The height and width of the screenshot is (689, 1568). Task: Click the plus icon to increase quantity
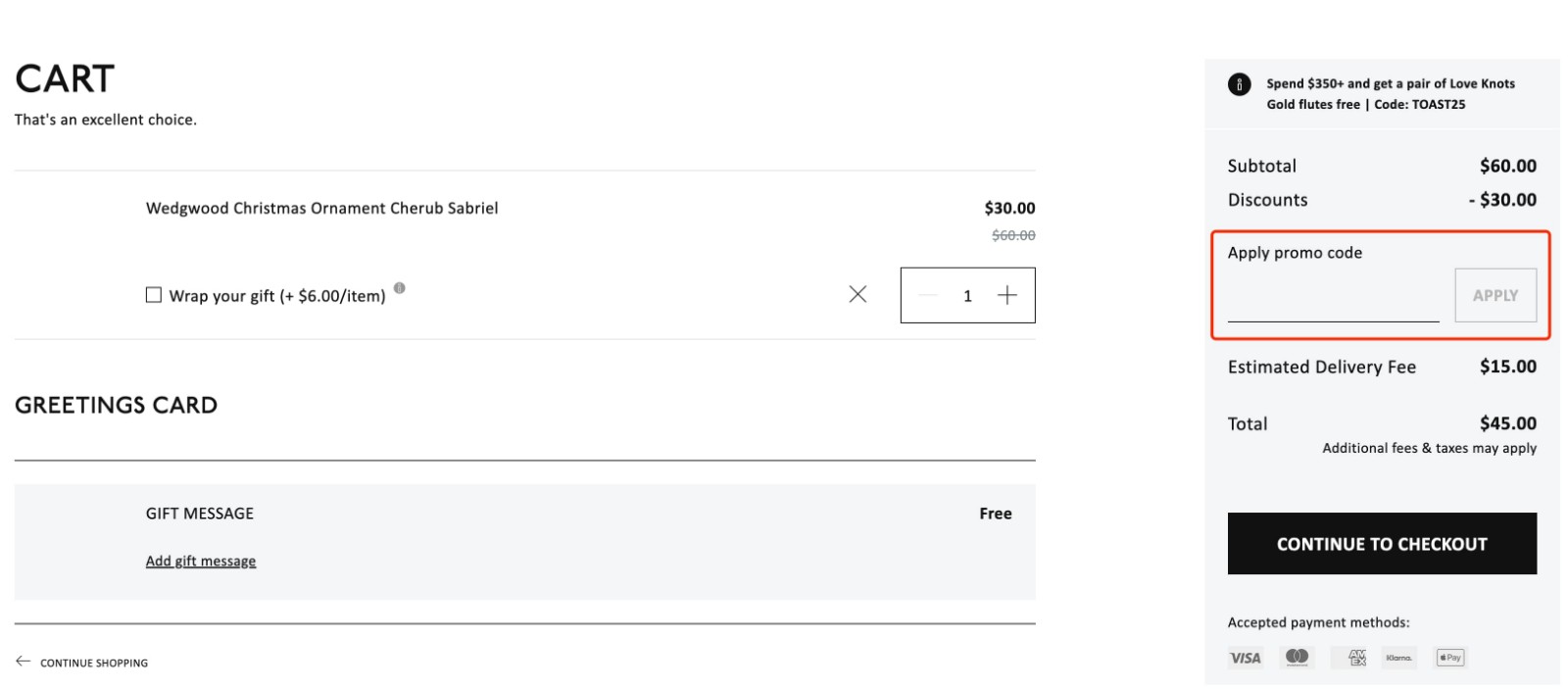point(1007,295)
